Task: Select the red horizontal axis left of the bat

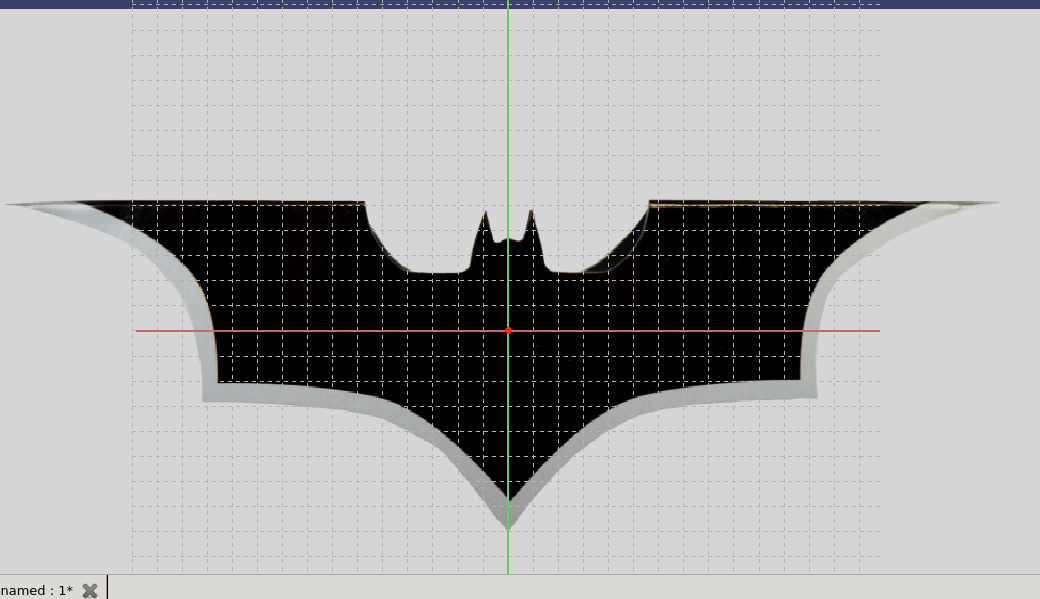Action: (170, 330)
